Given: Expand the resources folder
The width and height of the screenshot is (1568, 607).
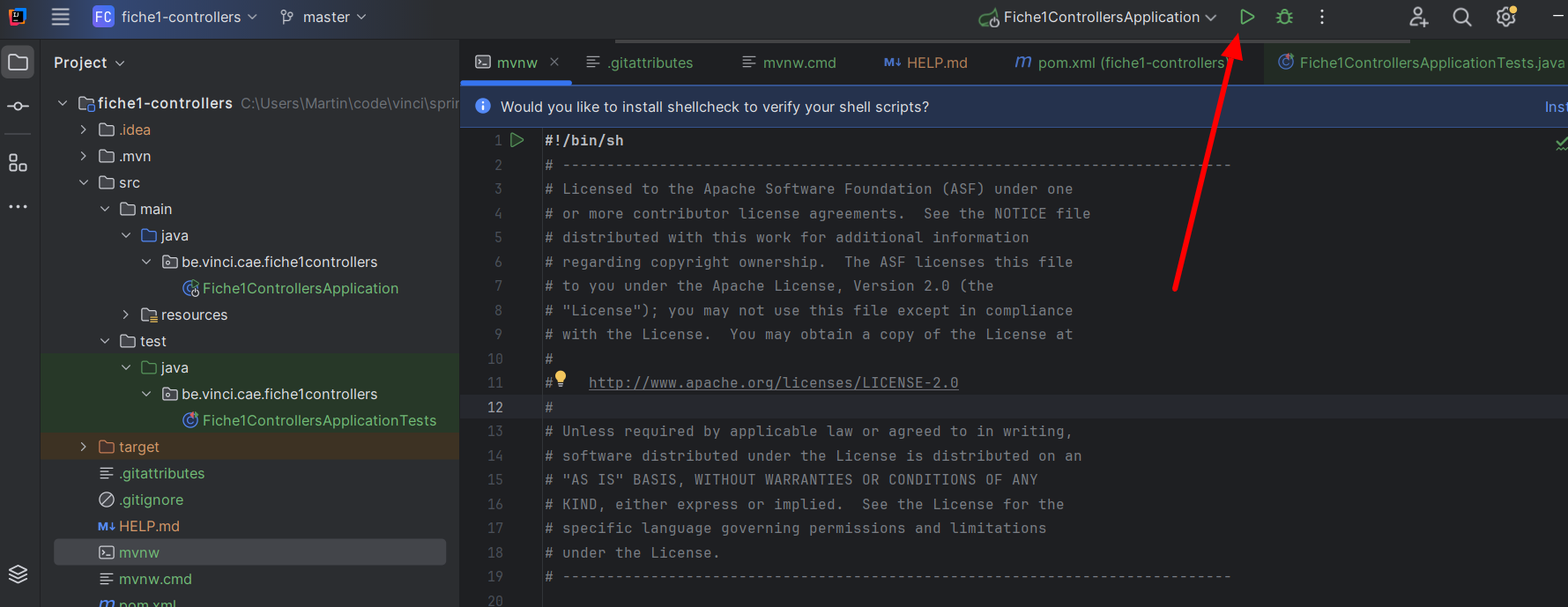Looking at the screenshot, I should (126, 315).
